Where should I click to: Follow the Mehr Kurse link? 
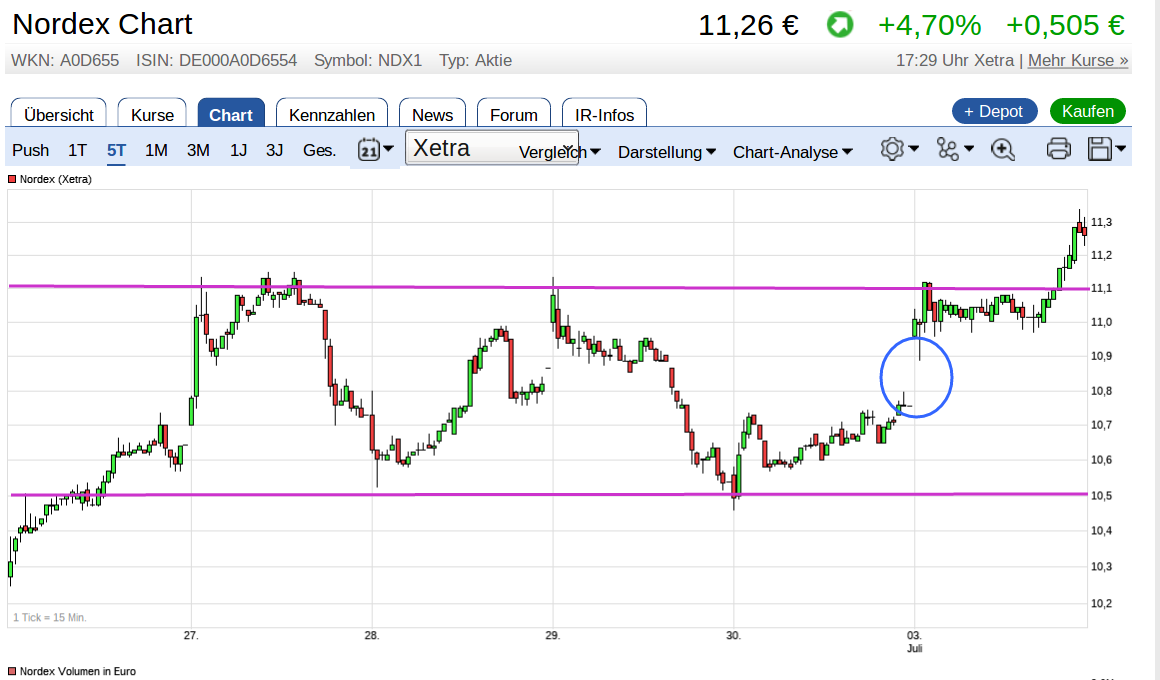pos(1078,61)
